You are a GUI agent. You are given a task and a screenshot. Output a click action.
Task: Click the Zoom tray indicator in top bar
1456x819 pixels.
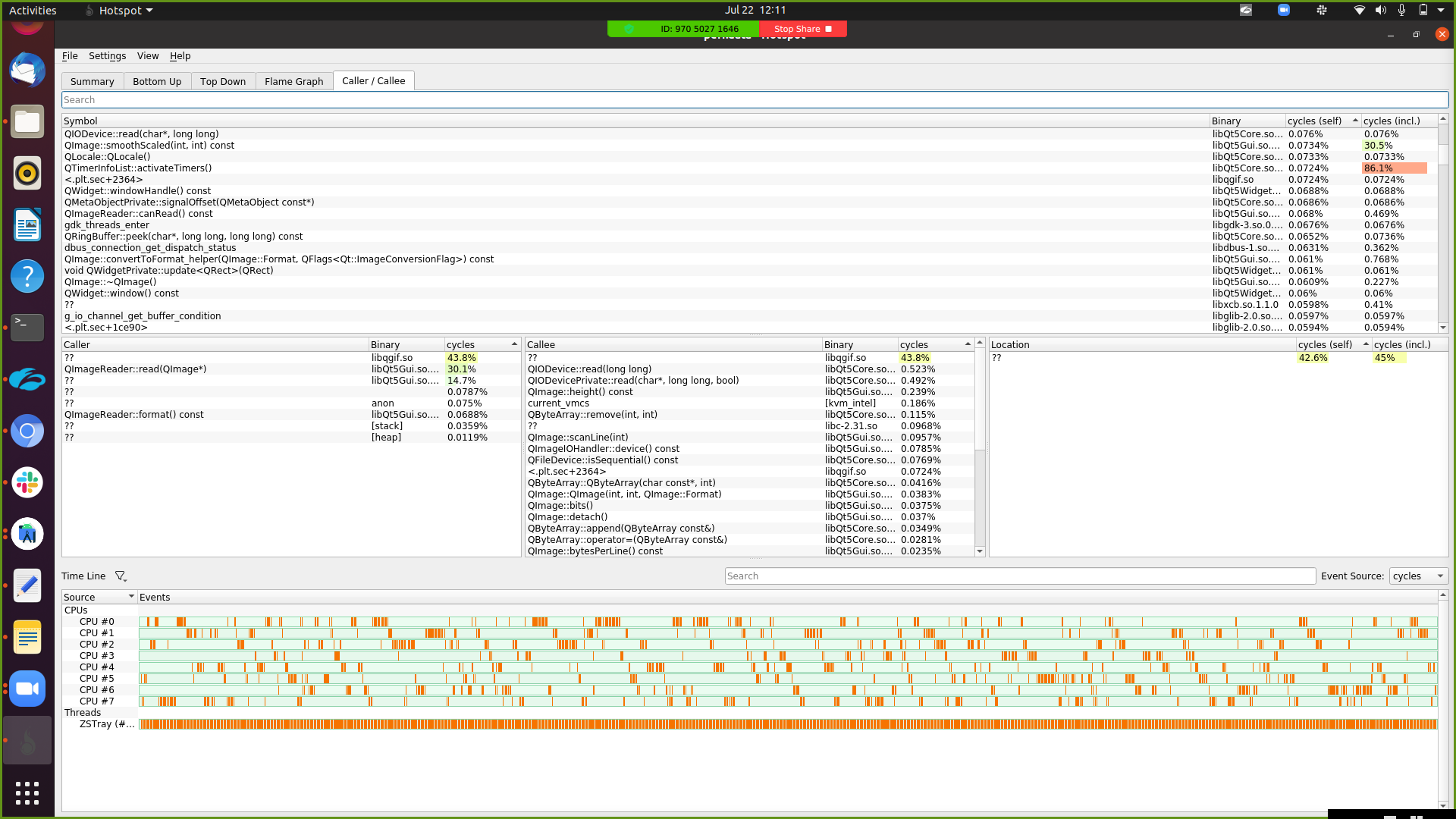1283,10
